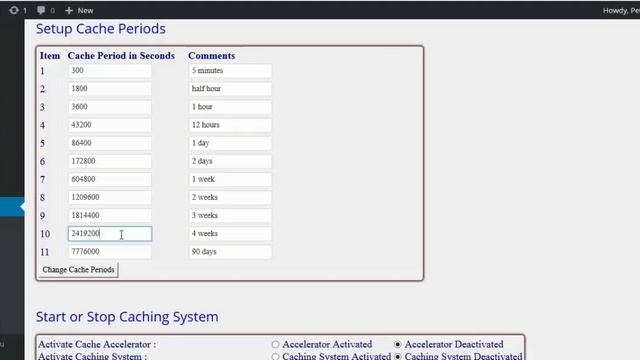Click the cache period field containing 7776000
The width and height of the screenshot is (640, 360).
(x=110, y=251)
